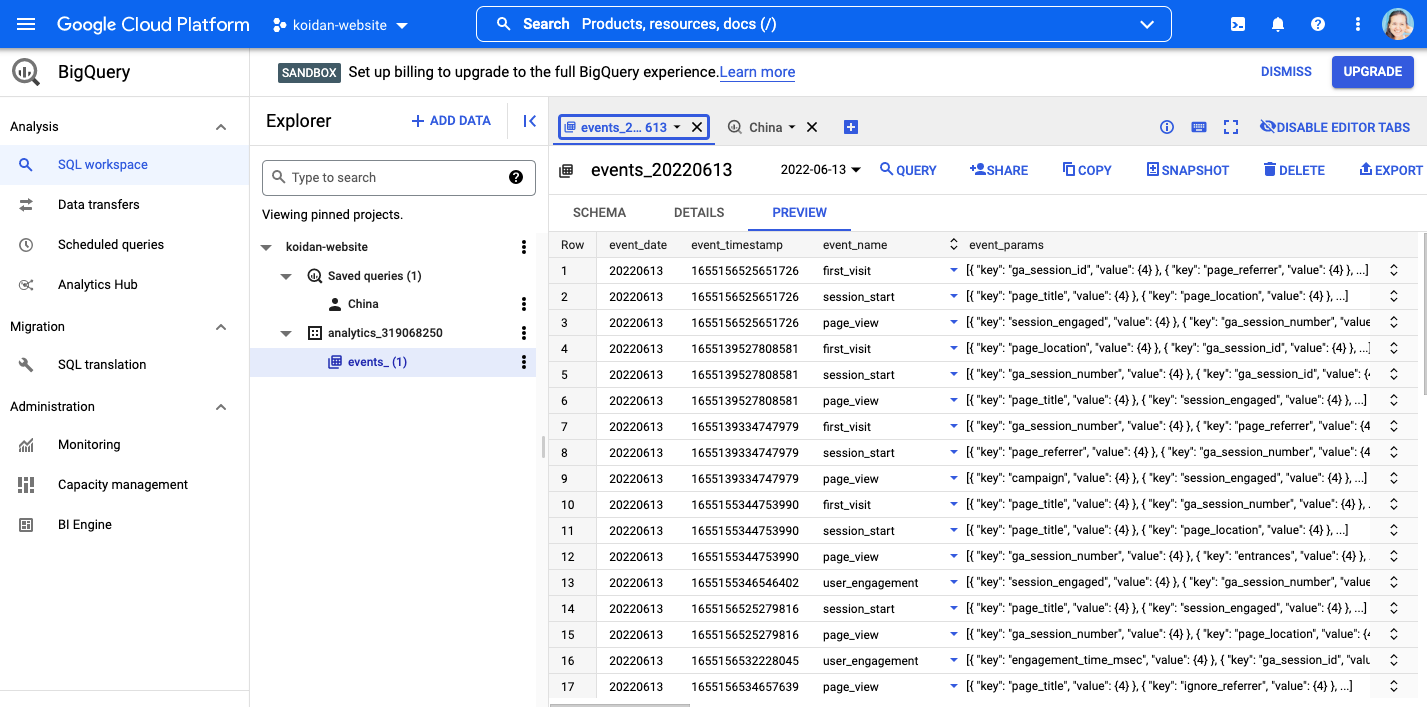Switch to DETAILS tab

(x=699, y=213)
